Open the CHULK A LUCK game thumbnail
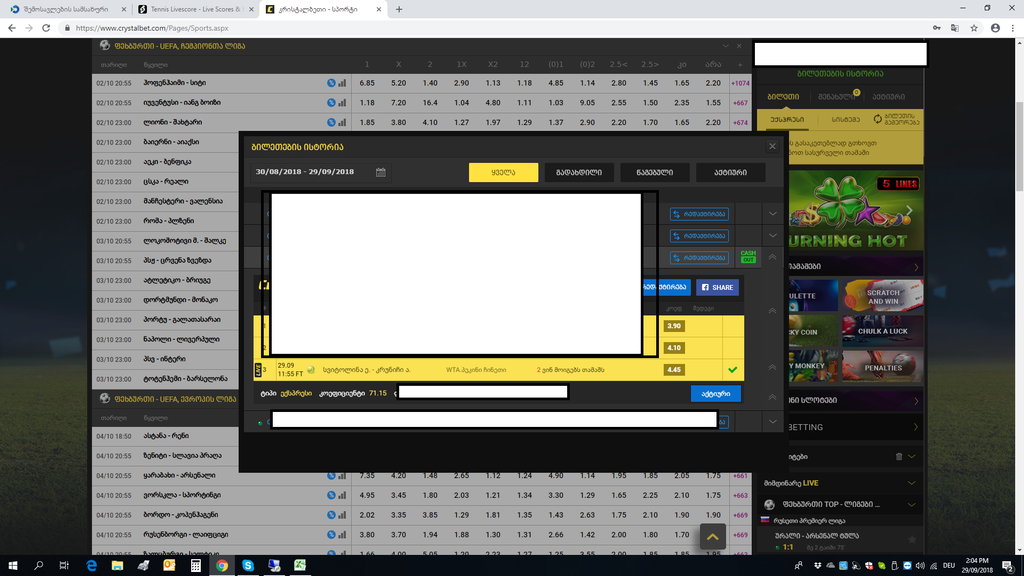The width and height of the screenshot is (1024, 576). tap(883, 331)
